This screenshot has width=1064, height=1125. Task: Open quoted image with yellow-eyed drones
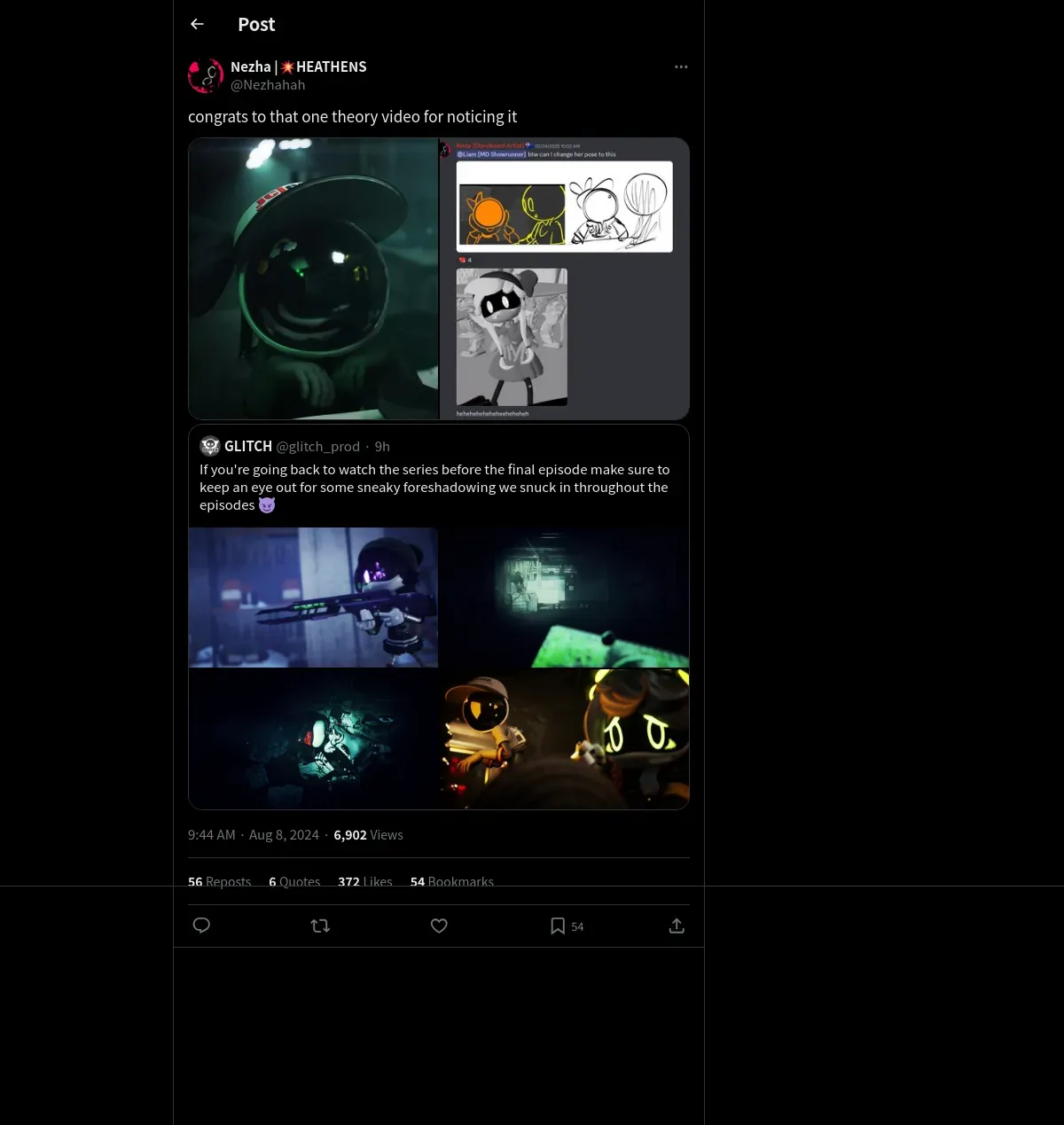click(565, 739)
